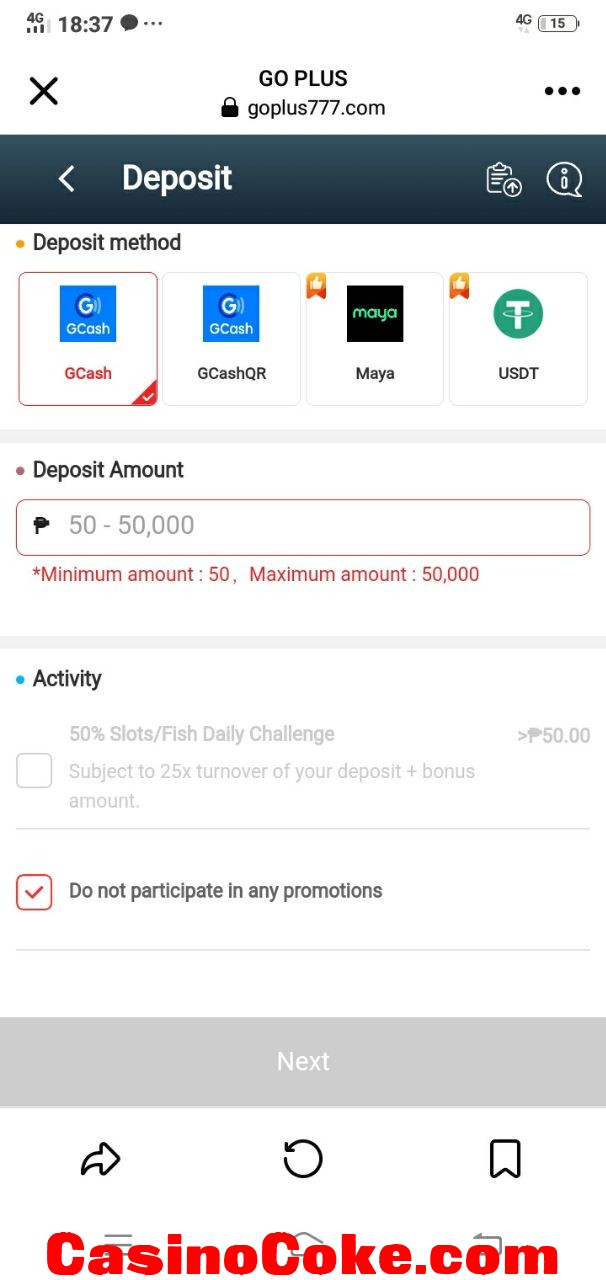Tap the share arrow icon
Viewport: 606px width, 1280px height.
click(100, 1159)
